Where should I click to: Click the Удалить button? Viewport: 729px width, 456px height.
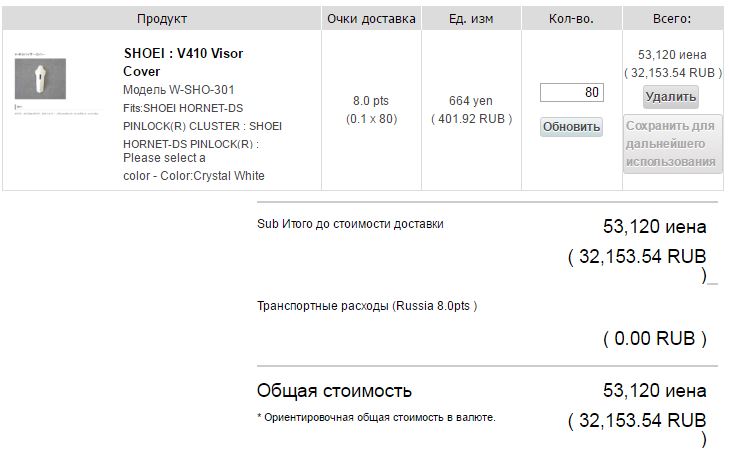(x=670, y=97)
